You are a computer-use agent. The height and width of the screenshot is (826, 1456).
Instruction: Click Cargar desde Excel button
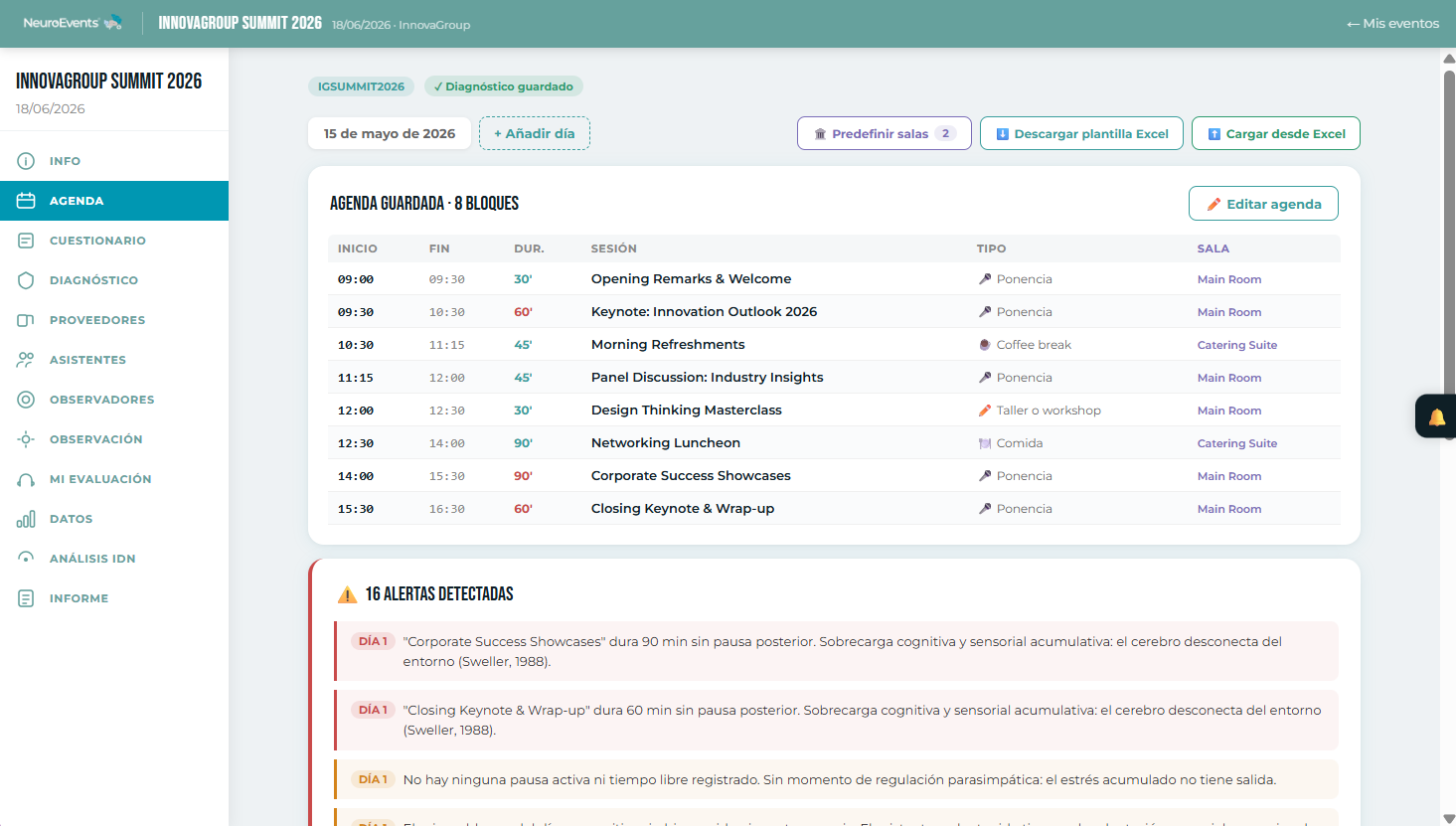click(1276, 133)
